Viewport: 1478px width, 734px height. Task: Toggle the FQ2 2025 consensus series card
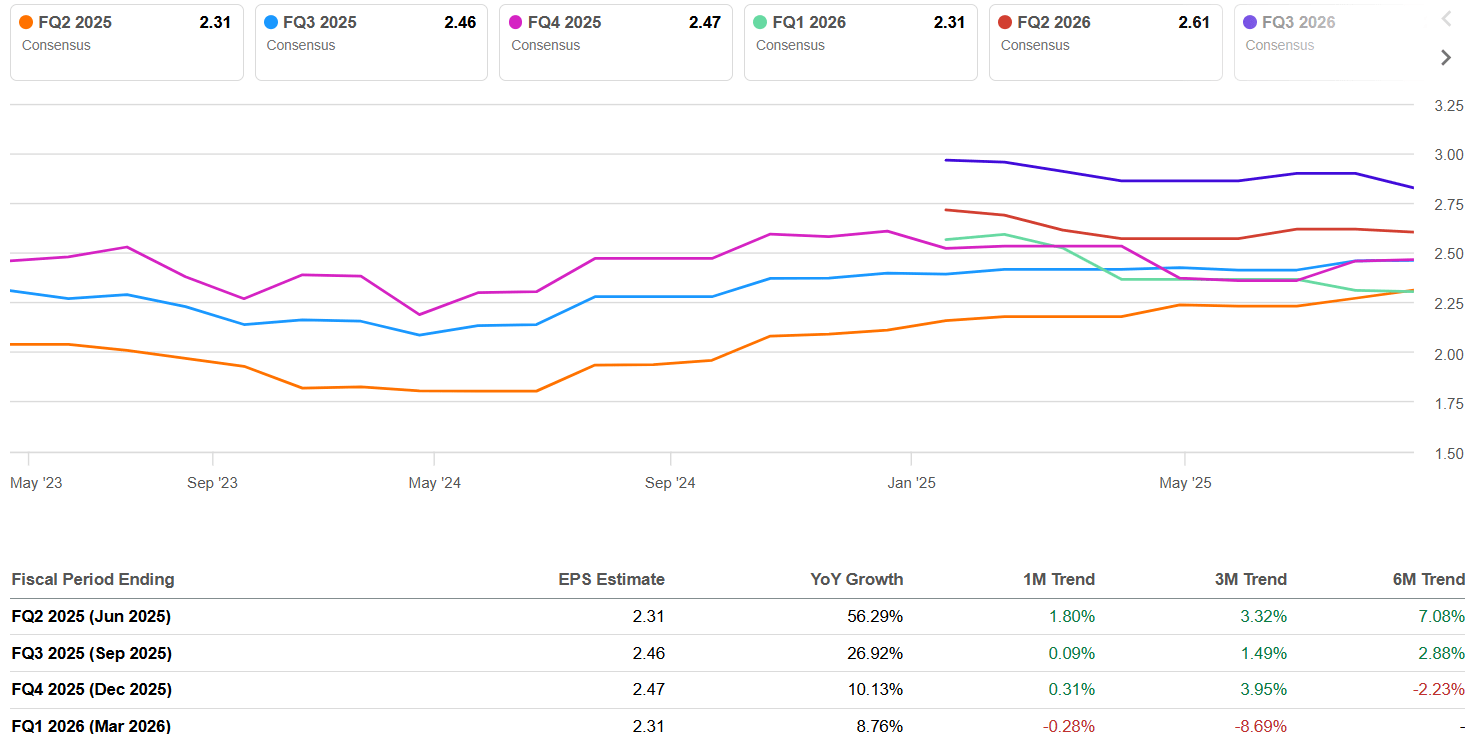[127, 40]
